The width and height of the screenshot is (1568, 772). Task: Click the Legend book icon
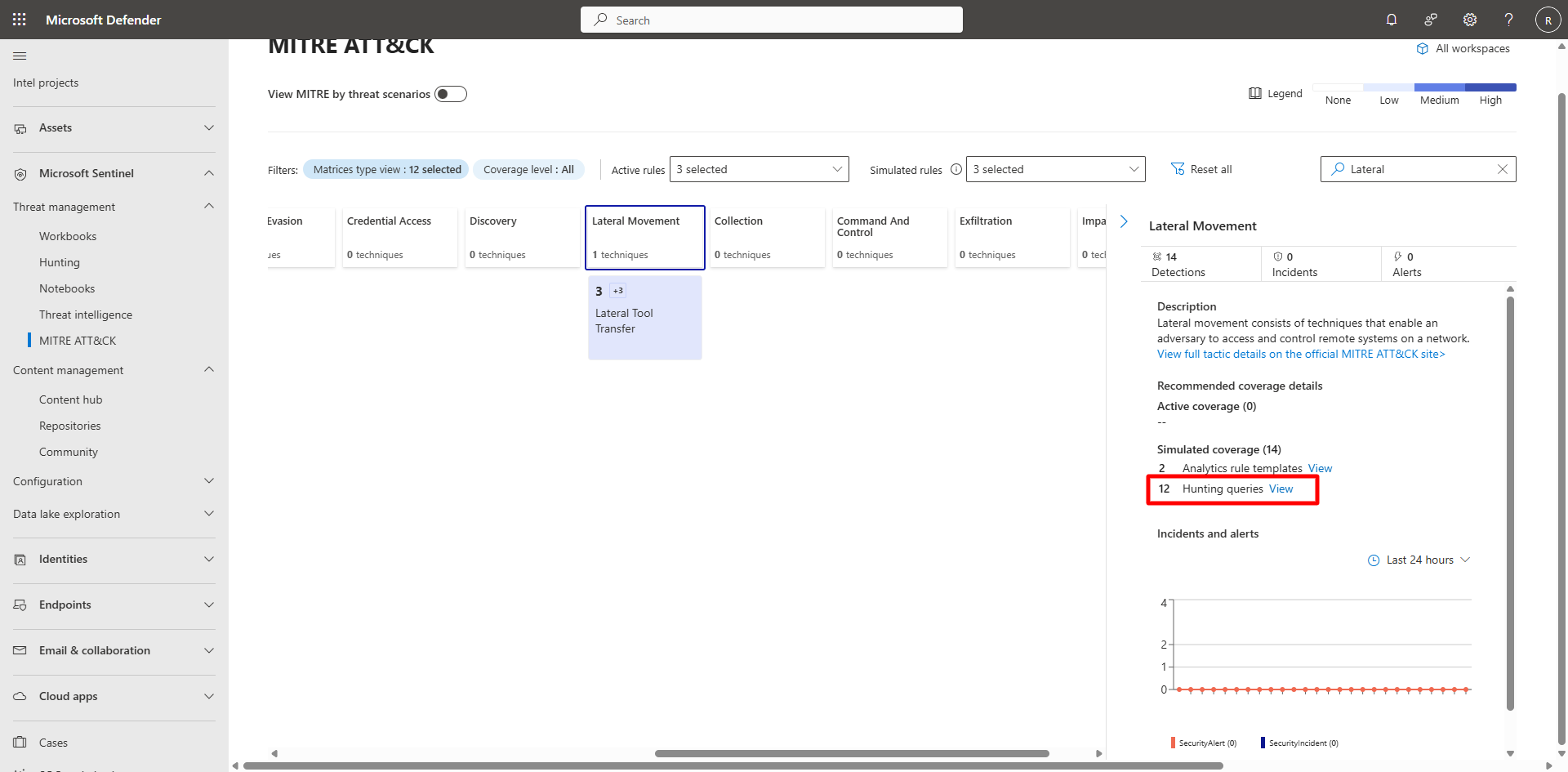click(x=1255, y=93)
